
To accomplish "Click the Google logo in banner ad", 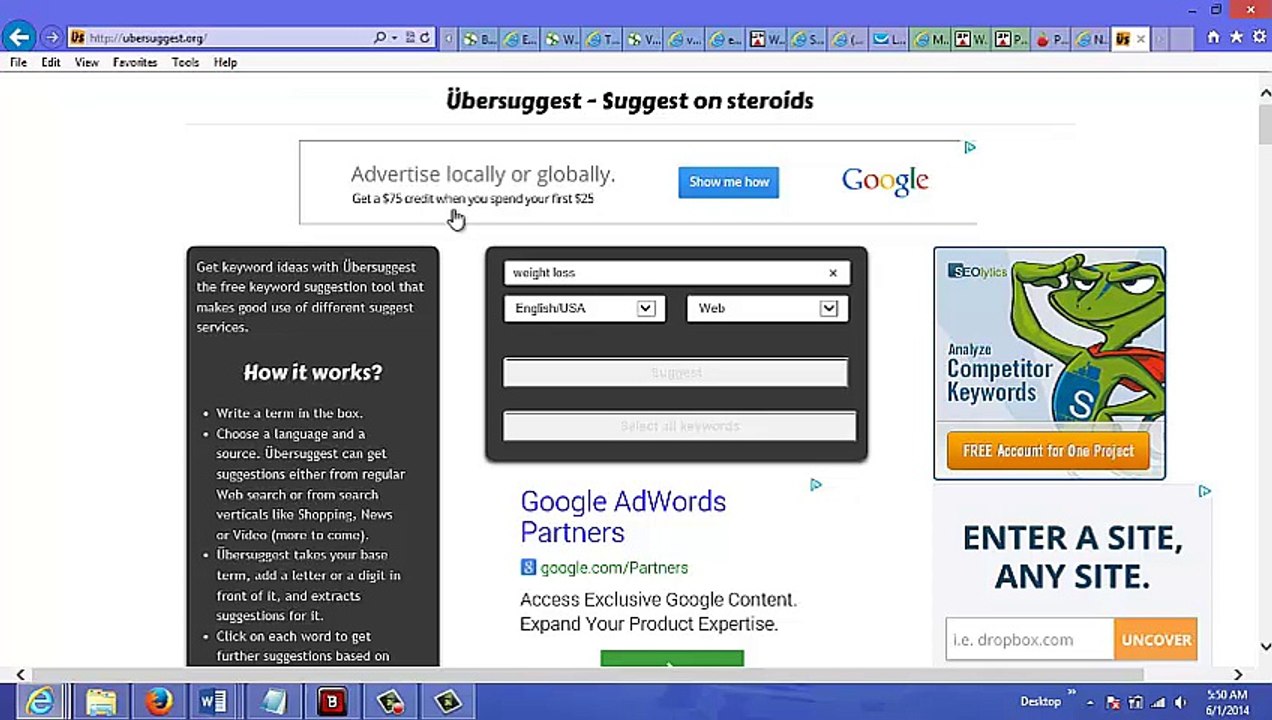I will pos(885,181).
